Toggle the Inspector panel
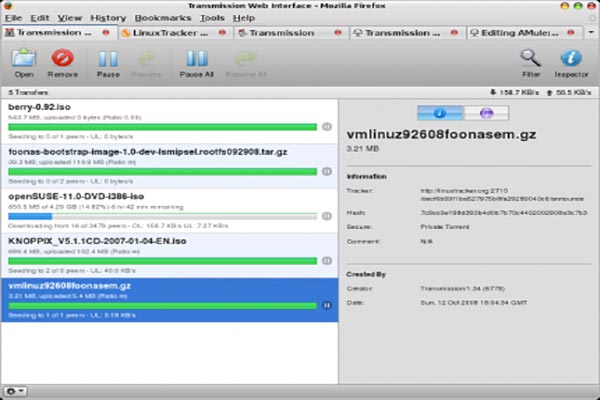 pyautogui.click(x=571, y=63)
